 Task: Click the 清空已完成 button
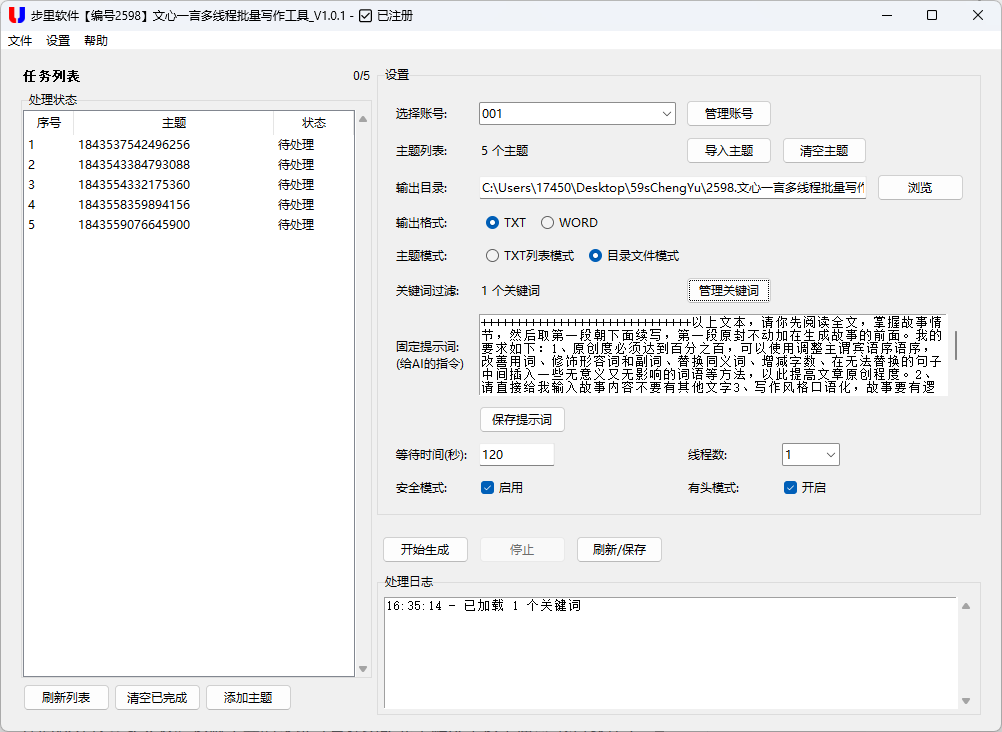tap(157, 697)
